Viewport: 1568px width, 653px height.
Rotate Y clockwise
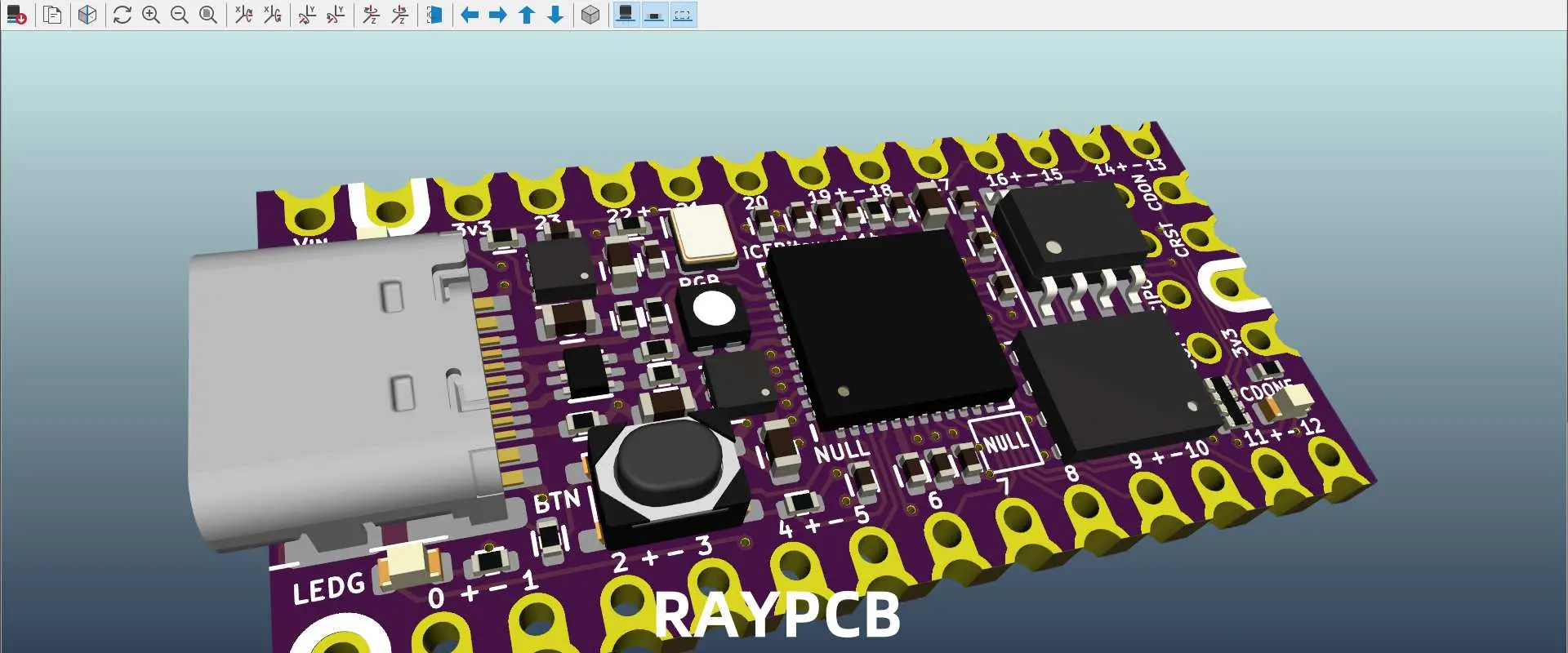point(307,15)
